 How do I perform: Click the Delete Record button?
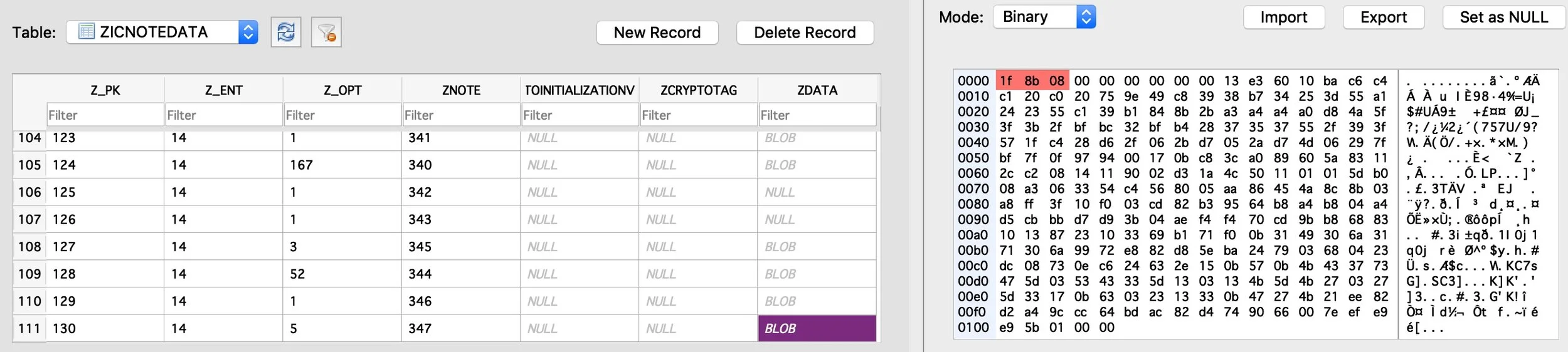[x=805, y=33]
